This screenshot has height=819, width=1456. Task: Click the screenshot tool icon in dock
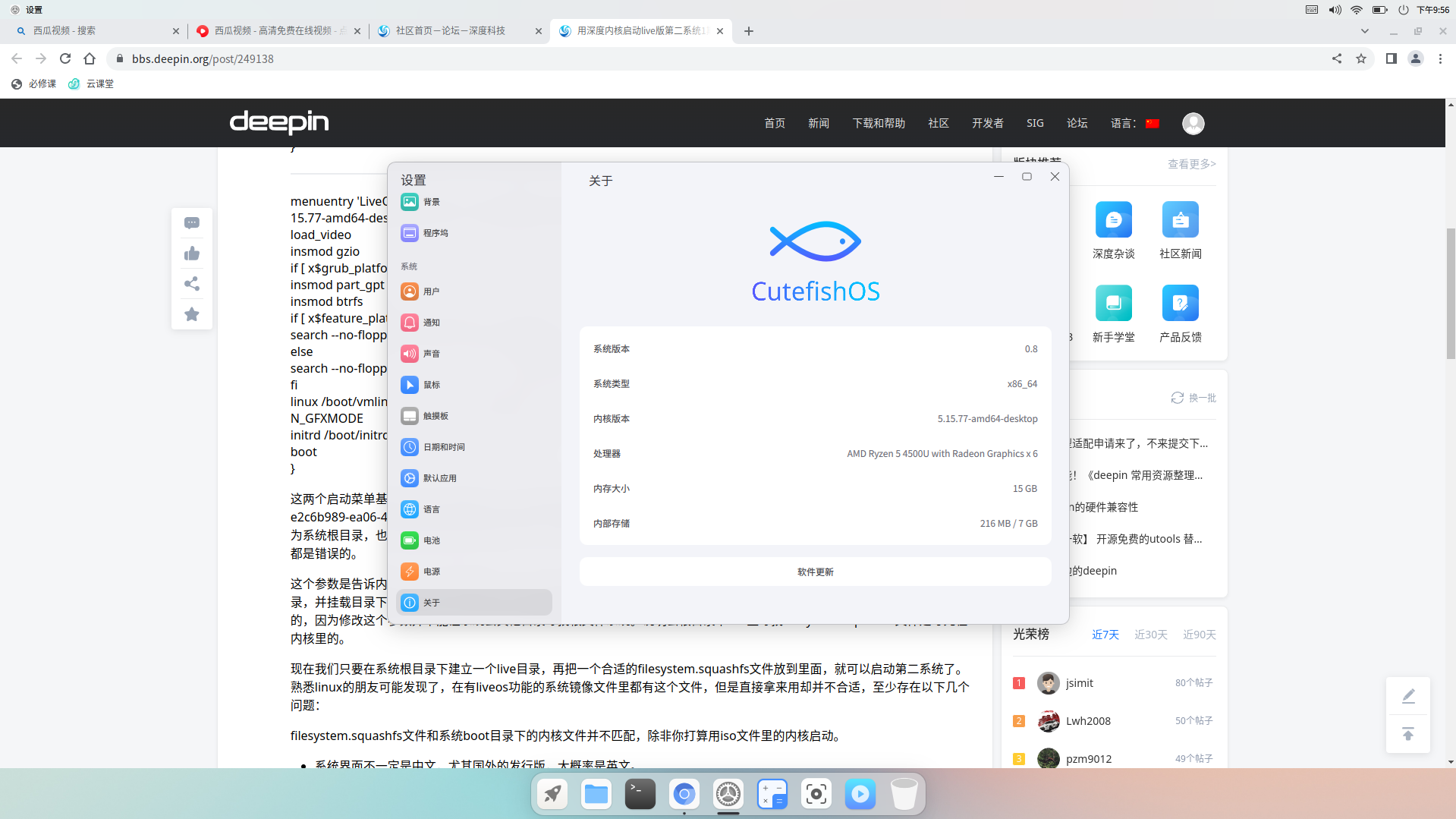click(816, 795)
